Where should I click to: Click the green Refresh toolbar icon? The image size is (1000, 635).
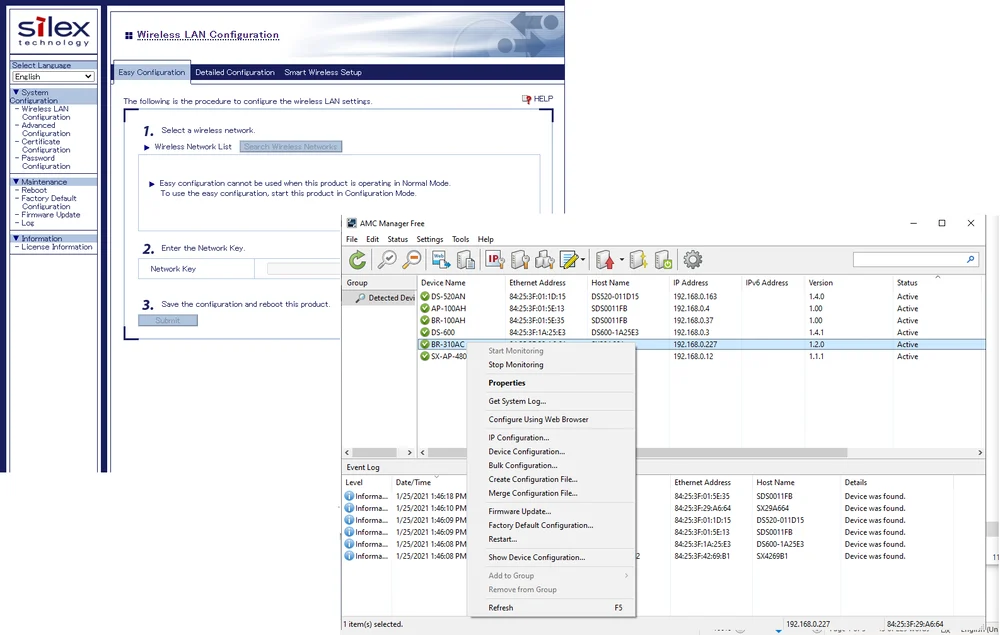tap(357, 260)
